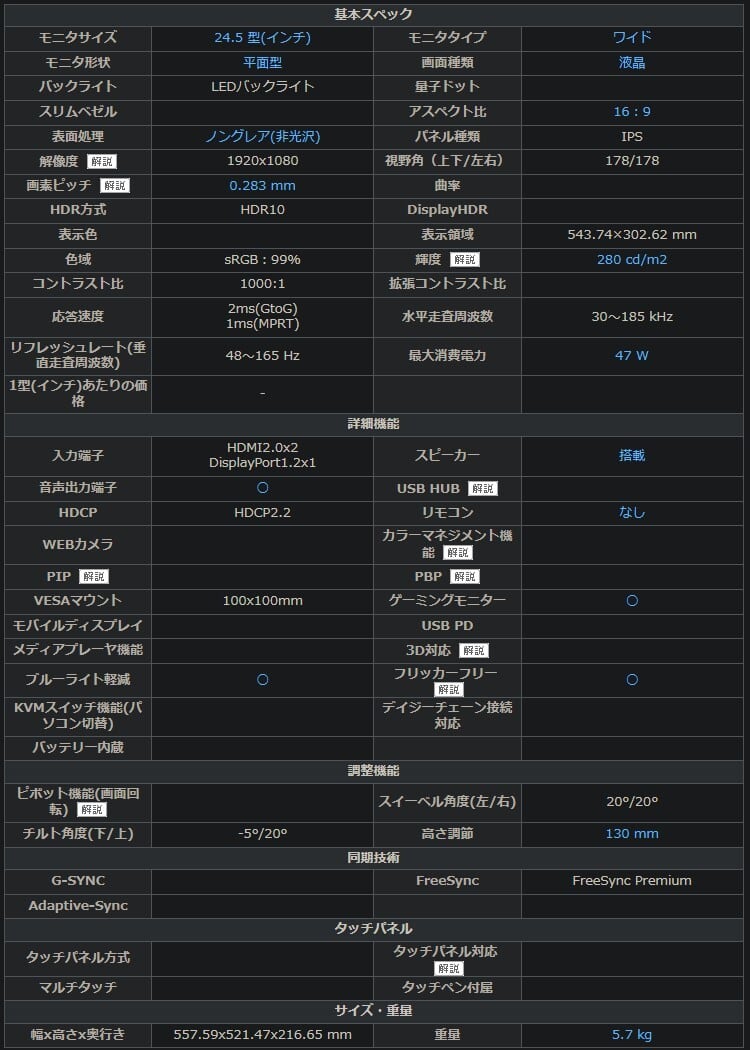Image resolution: width=750 pixels, height=1050 pixels.
Task: Click the ノングレア(非光沢) surface link
Action: [262, 137]
